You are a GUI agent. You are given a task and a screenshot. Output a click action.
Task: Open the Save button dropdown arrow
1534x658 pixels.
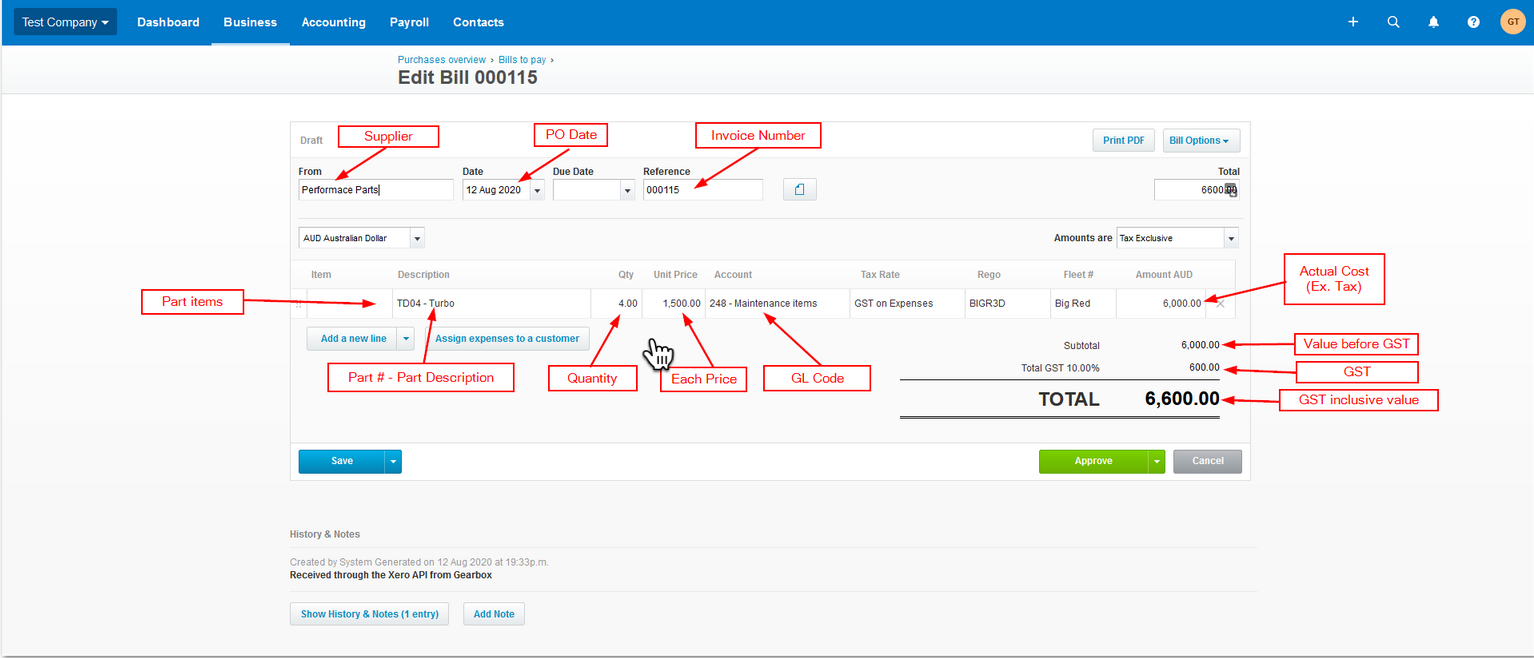[x=393, y=461]
